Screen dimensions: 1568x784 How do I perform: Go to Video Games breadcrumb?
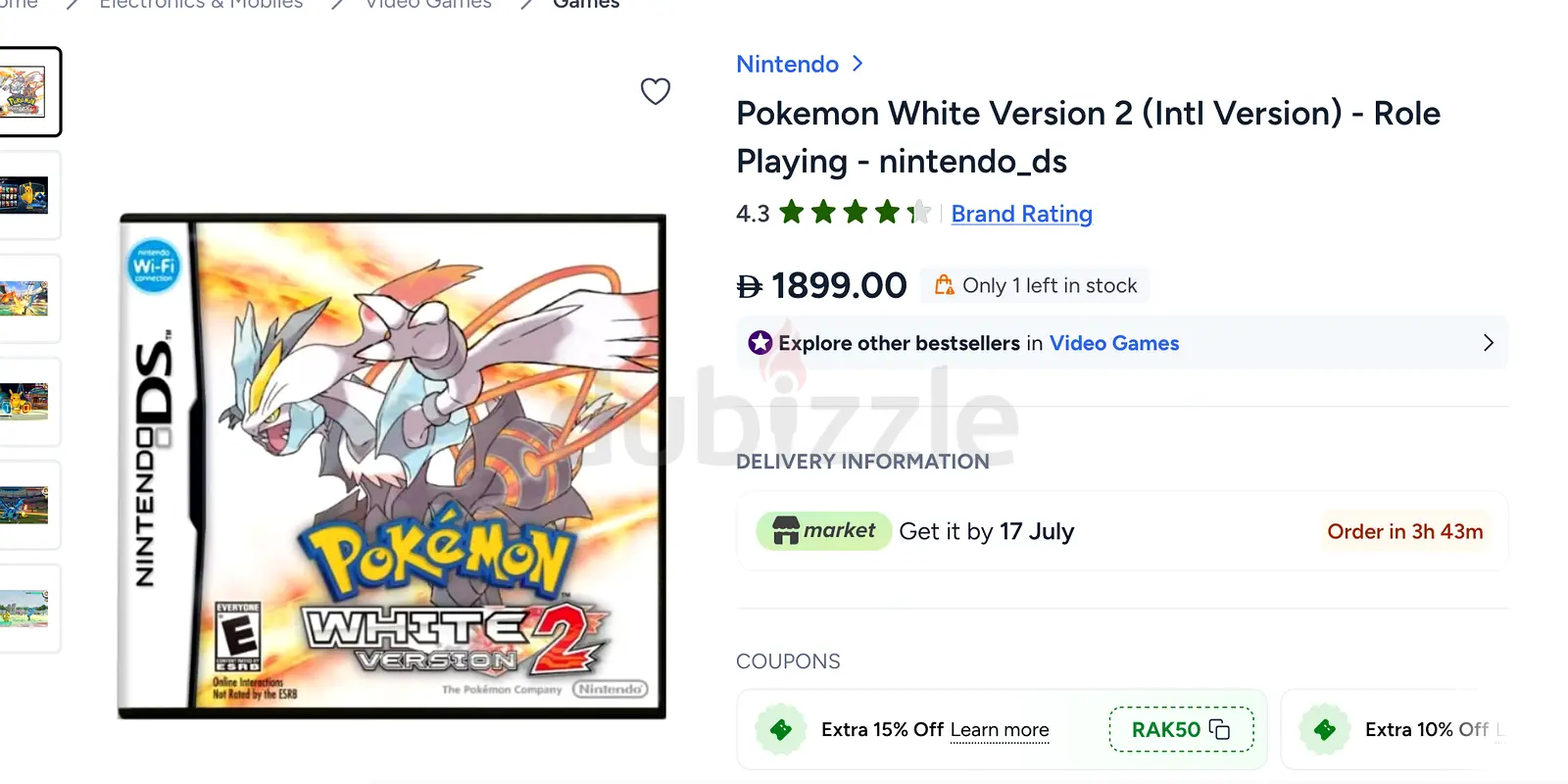coord(428,4)
